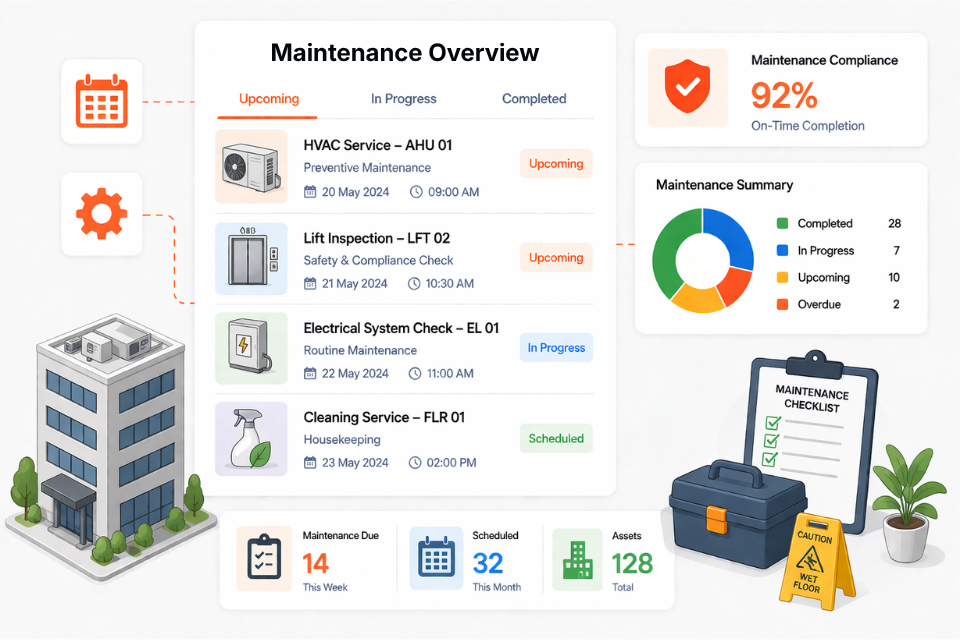
Task: Click the clock icon beside 02:00 PM
Action: tap(414, 462)
